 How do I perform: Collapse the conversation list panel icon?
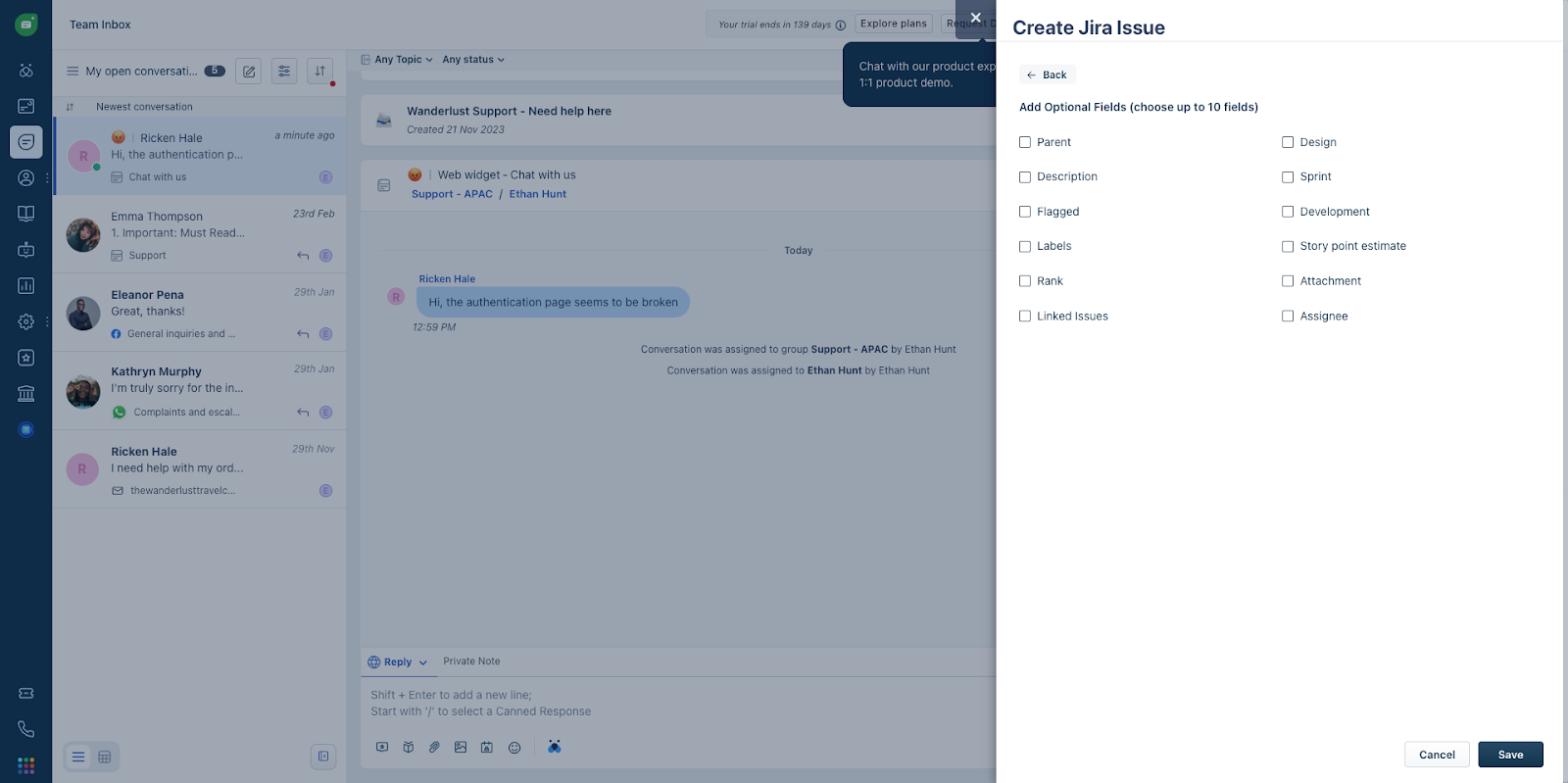tap(323, 757)
